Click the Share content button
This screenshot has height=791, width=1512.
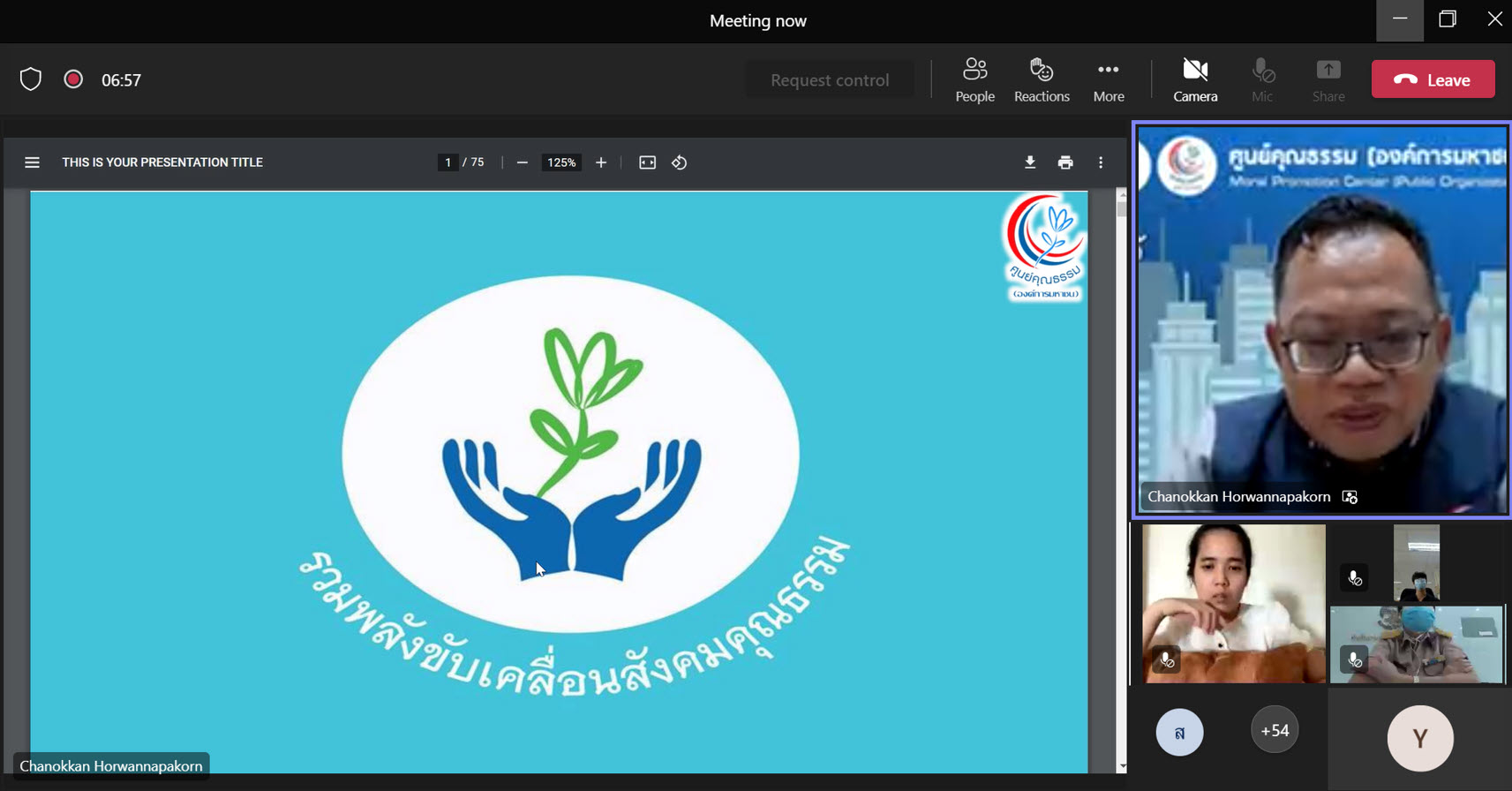(x=1328, y=80)
